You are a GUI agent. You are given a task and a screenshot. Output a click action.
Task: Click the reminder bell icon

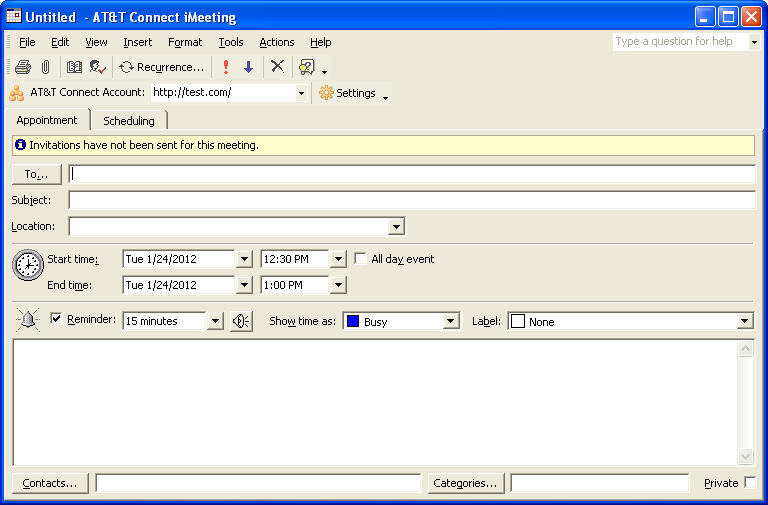27,320
